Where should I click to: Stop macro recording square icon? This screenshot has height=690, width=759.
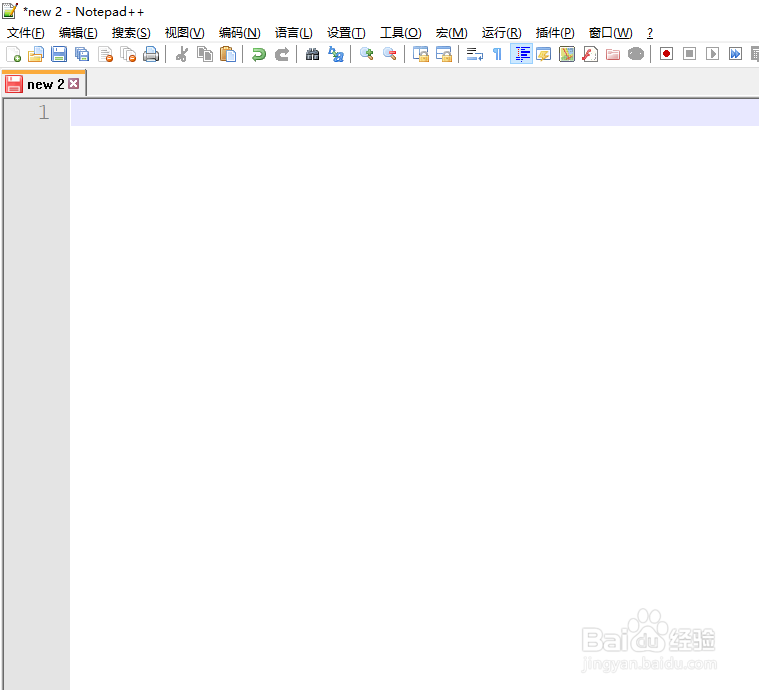(689, 54)
